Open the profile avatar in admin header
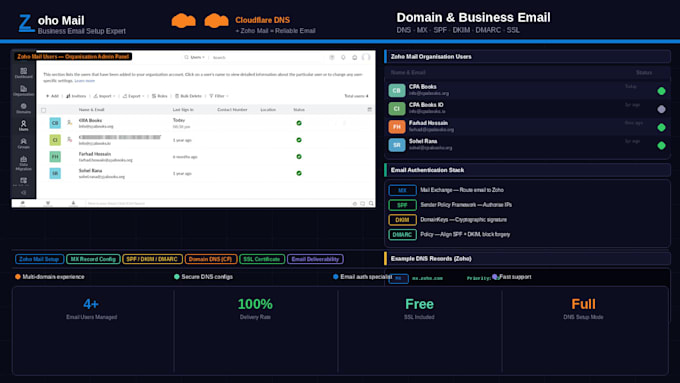Viewport: 680px width, 383px height. tap(366, 57)
